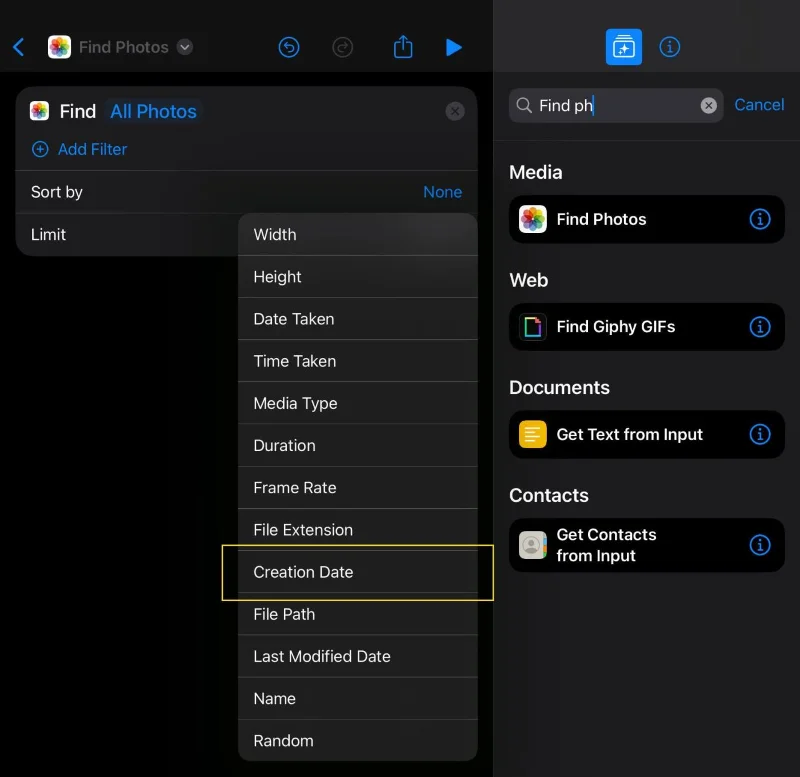Image resolution: width=800 pixels, height=777 pixels.
Task: Show info for Get Text from Input
Action: (x=760, y=434)
